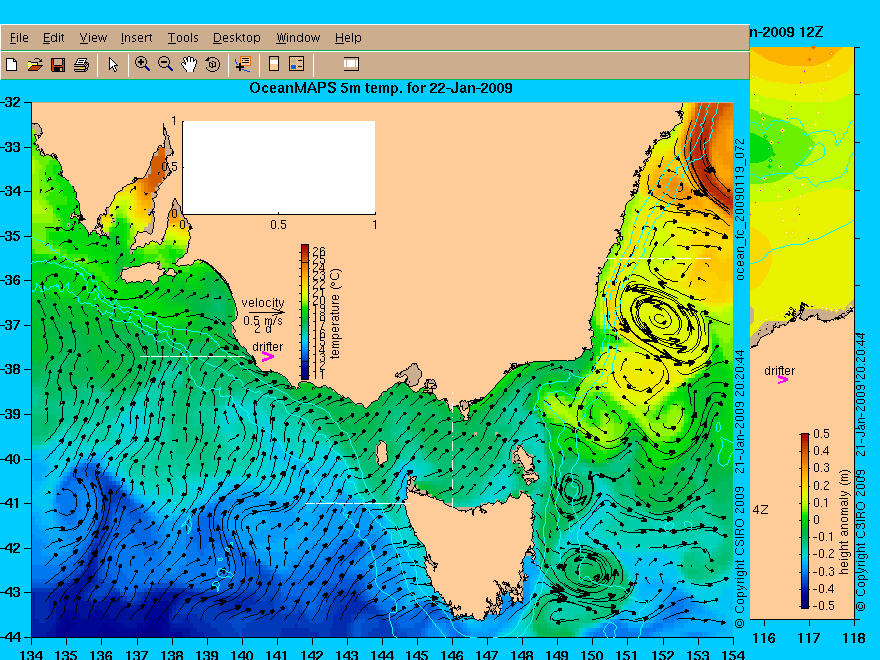
Task: Open the File menu
Action: (x=19, y=38)
